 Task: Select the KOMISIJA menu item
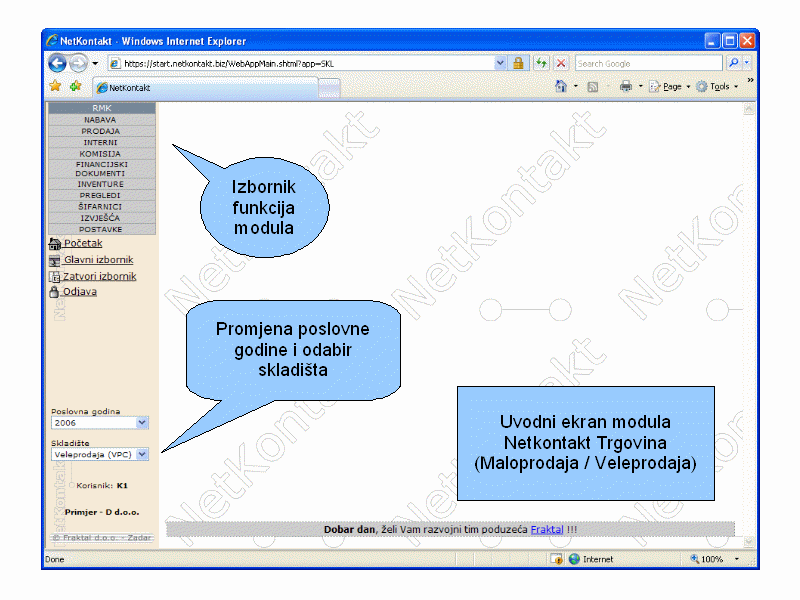coord(102,154)
